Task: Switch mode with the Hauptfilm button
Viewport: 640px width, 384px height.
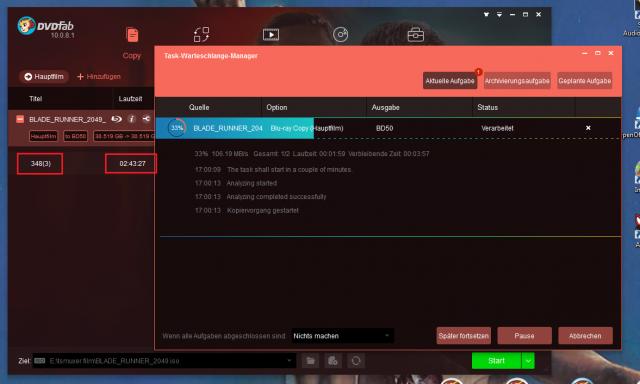Action: (x=44, y=77)
